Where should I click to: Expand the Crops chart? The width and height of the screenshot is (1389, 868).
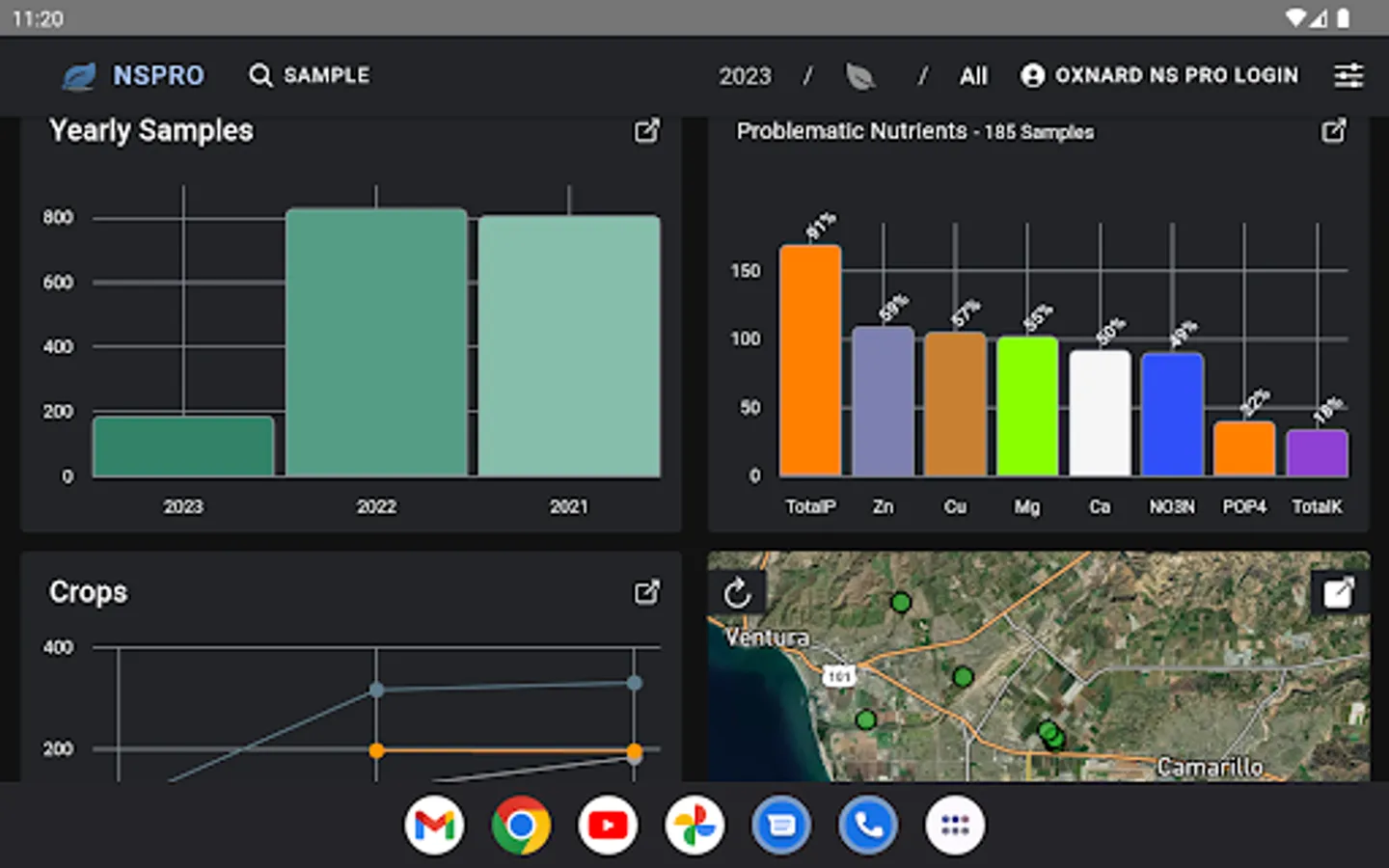(646, 592)
